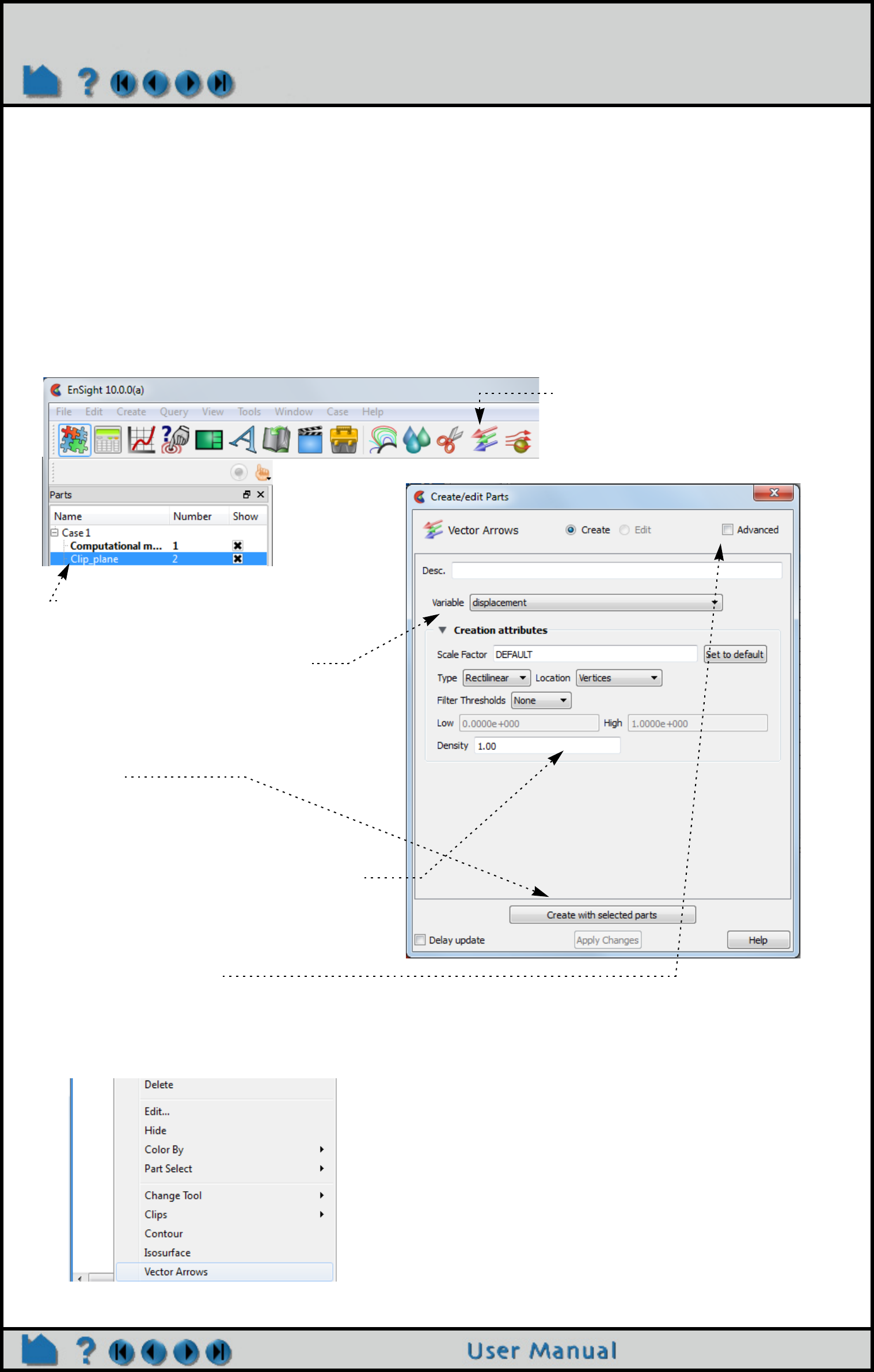874x1372 pixels.
Task: Float the Parts panel with the undock icon
Action: (246, 494)
